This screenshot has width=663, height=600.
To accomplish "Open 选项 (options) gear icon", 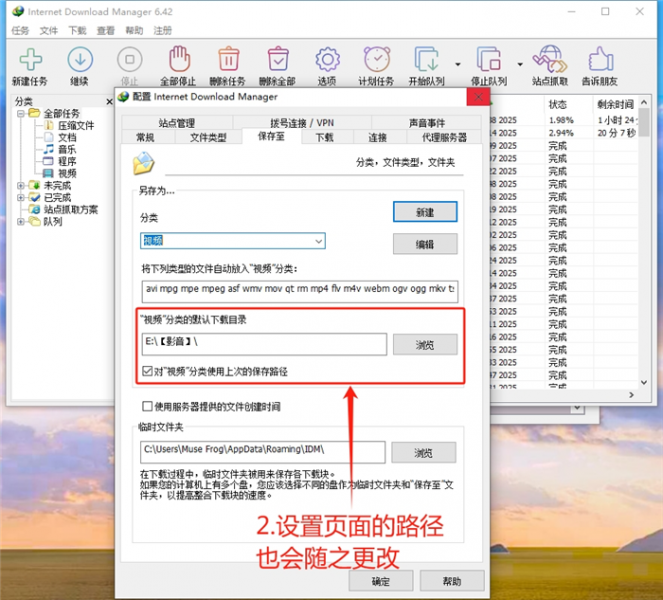I will click(x=328, y=60).
